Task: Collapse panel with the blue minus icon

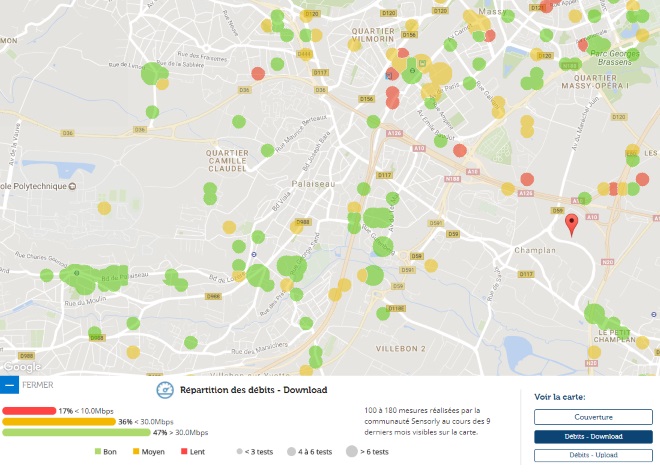Action: pyautogui.click(x=9, y=384)
